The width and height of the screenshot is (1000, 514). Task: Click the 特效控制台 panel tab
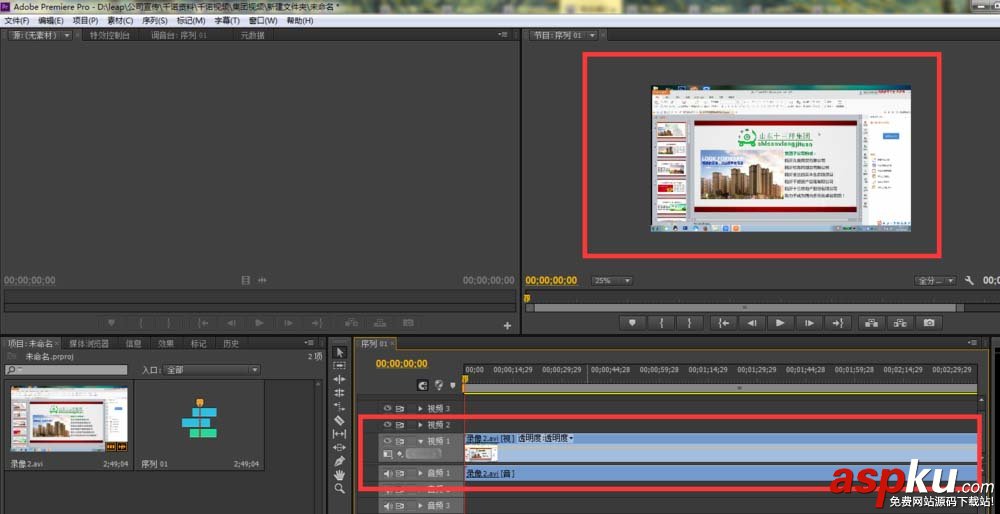(109, 36)
